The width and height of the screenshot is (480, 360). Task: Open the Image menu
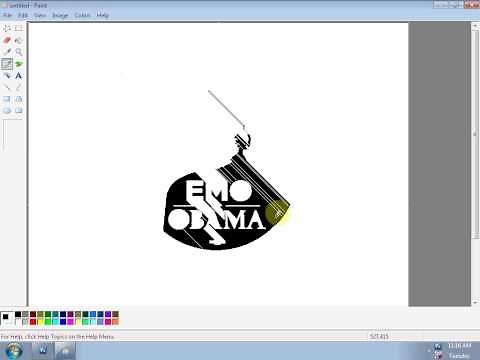(60, 15)
